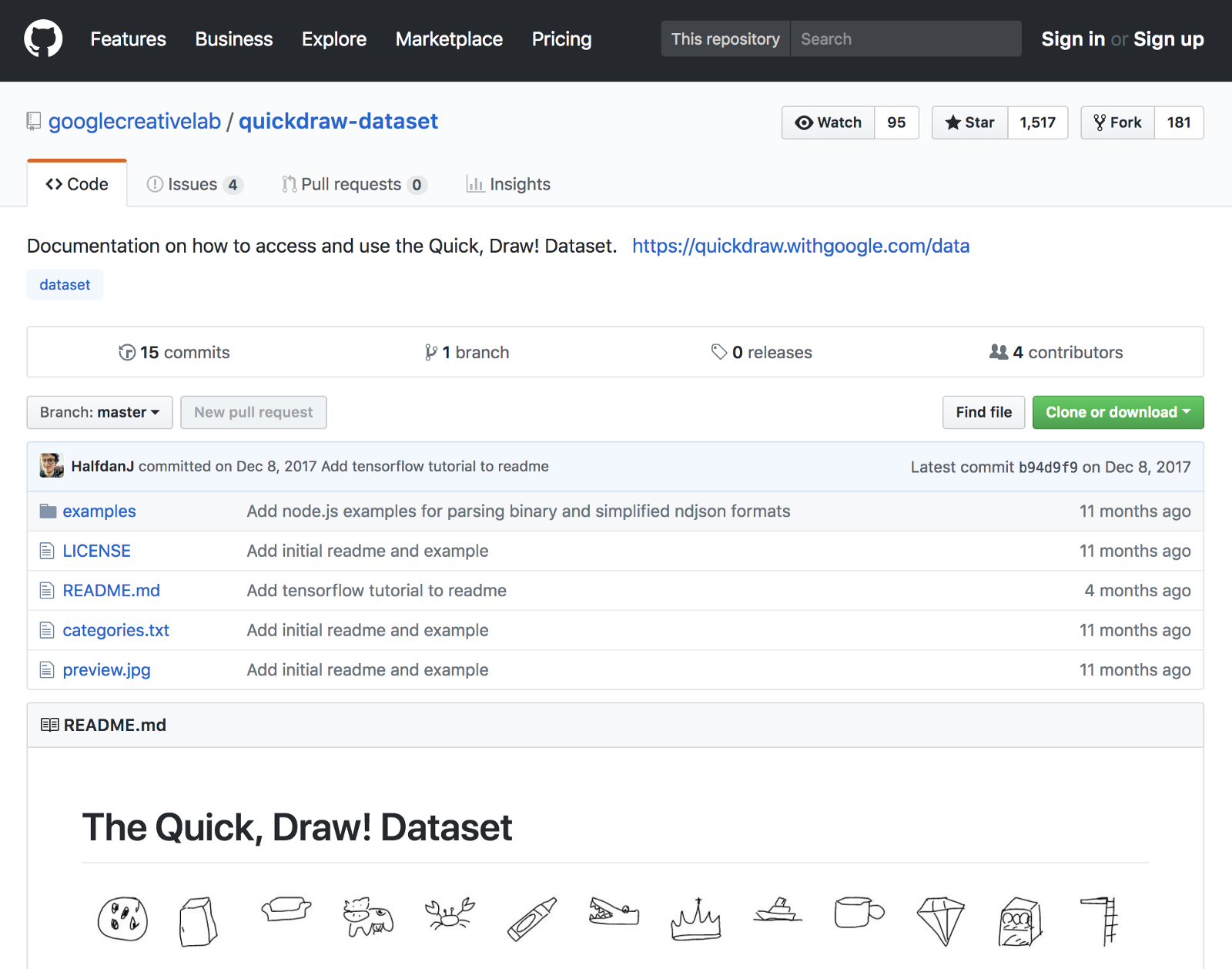Click the branch icon beside 1 branch
The height and width of the screenshot is (969, 1232).
point(431,353)
